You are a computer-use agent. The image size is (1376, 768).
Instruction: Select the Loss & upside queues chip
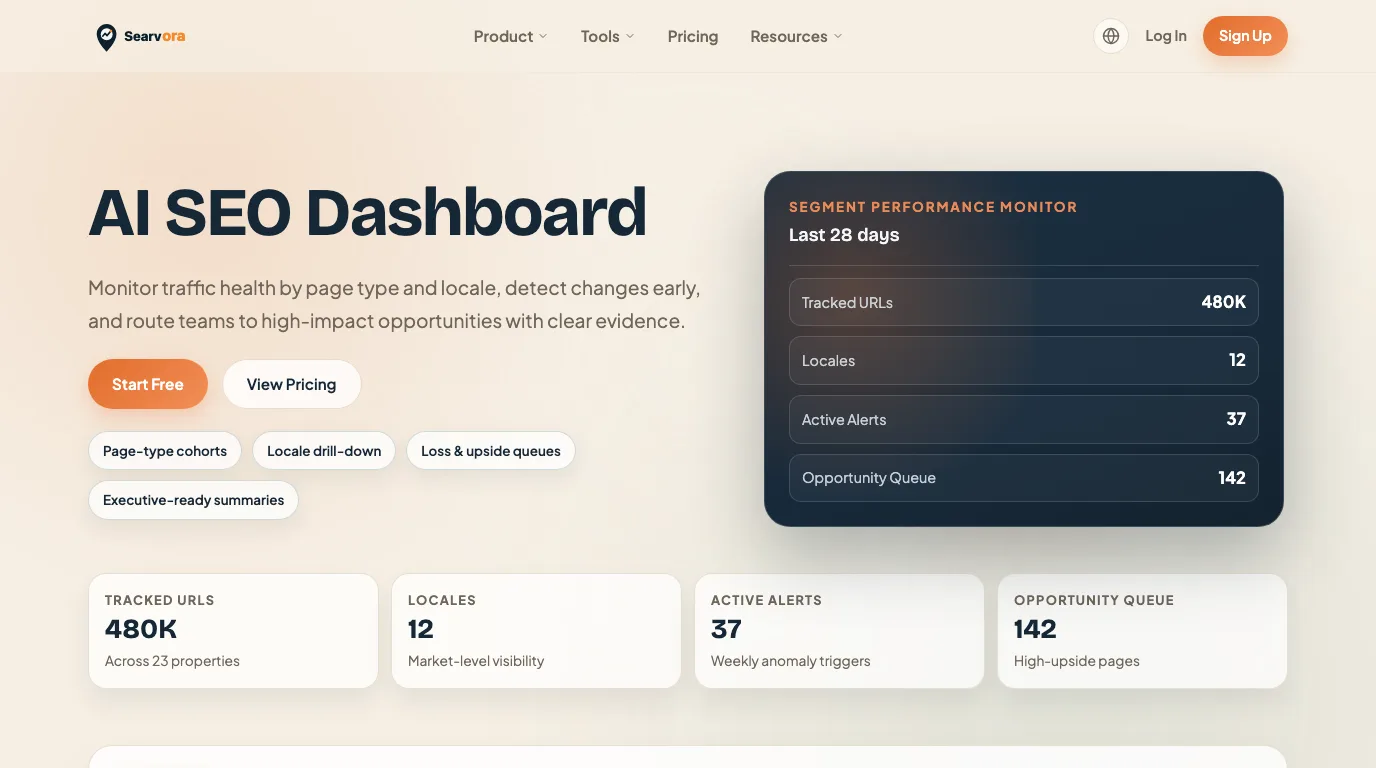click(x=491, y=451)
